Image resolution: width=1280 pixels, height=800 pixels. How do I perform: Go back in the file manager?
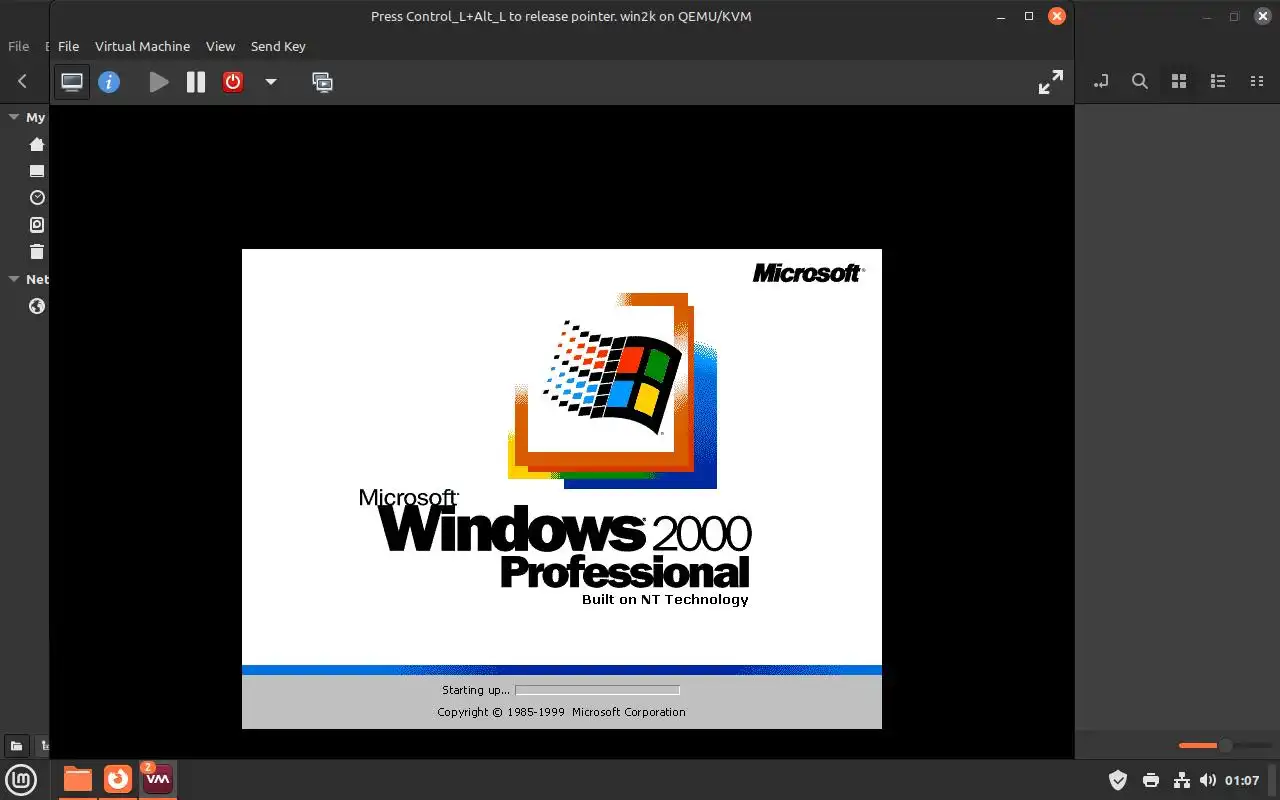click(x=22, y=82)
